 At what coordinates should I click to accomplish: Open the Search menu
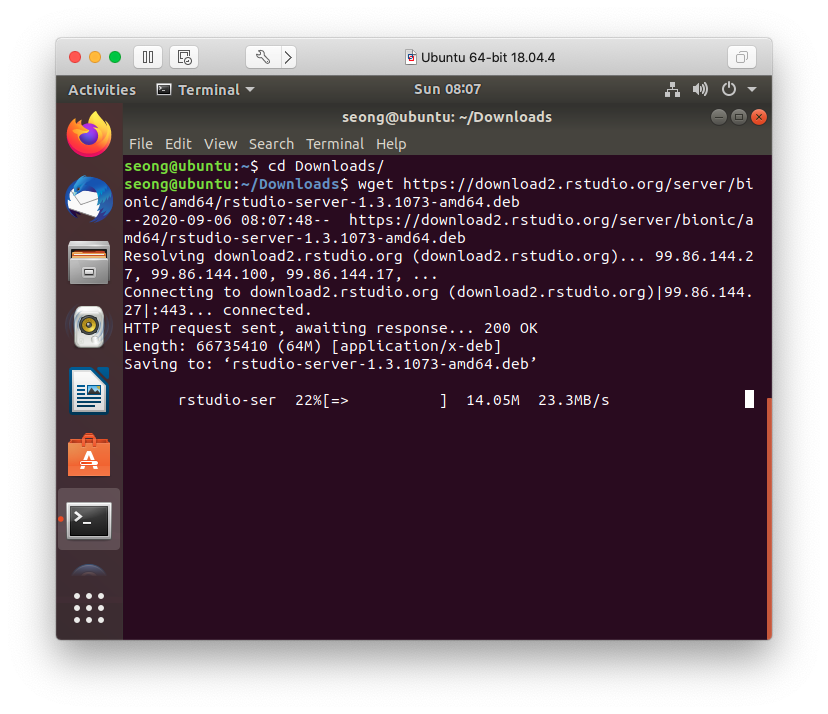point(271,144)
